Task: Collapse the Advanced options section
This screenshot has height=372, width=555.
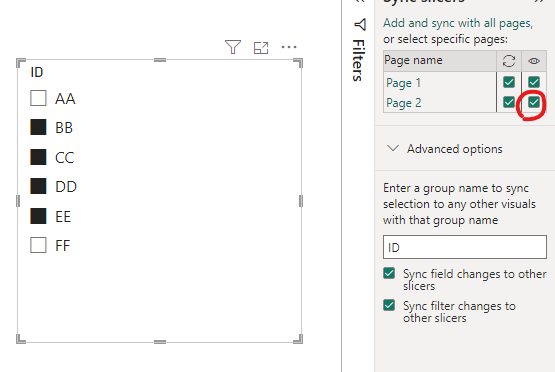Action: 393,148
